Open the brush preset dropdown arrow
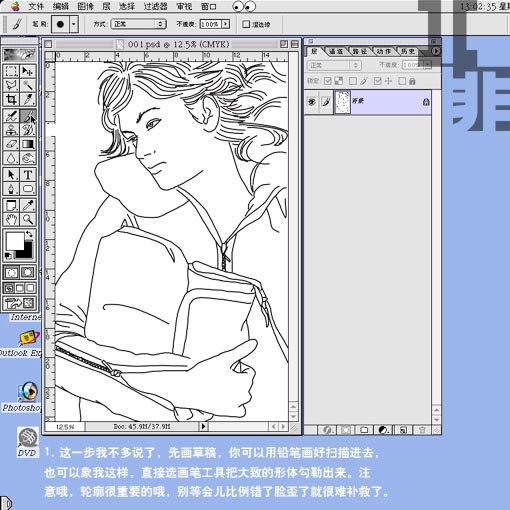The height and width of the screenshot is (510, 510). [74, 24]
